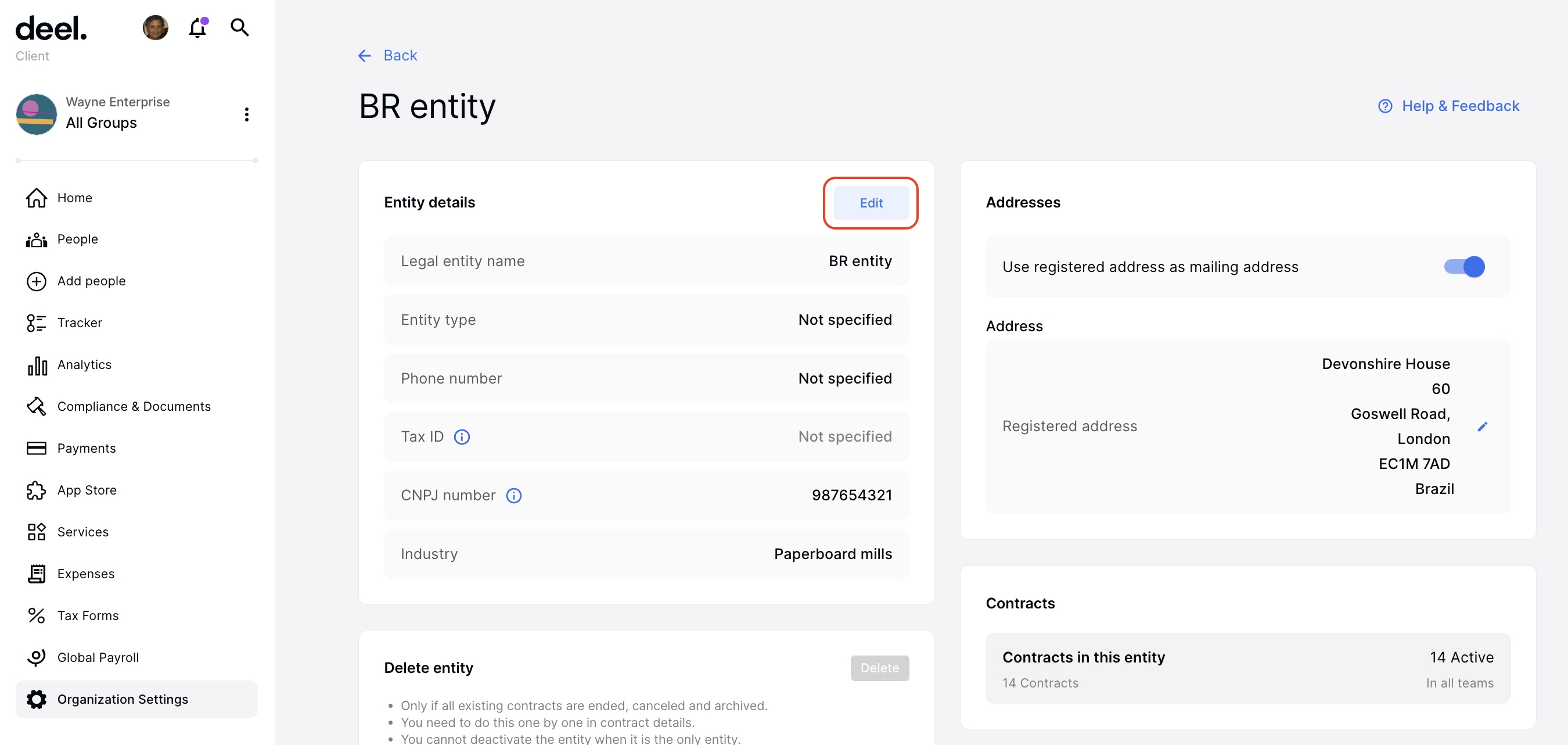Select the Tracker icon in the sidebar
Screen dimensions: 1568x745
click(x=36, y=323)
